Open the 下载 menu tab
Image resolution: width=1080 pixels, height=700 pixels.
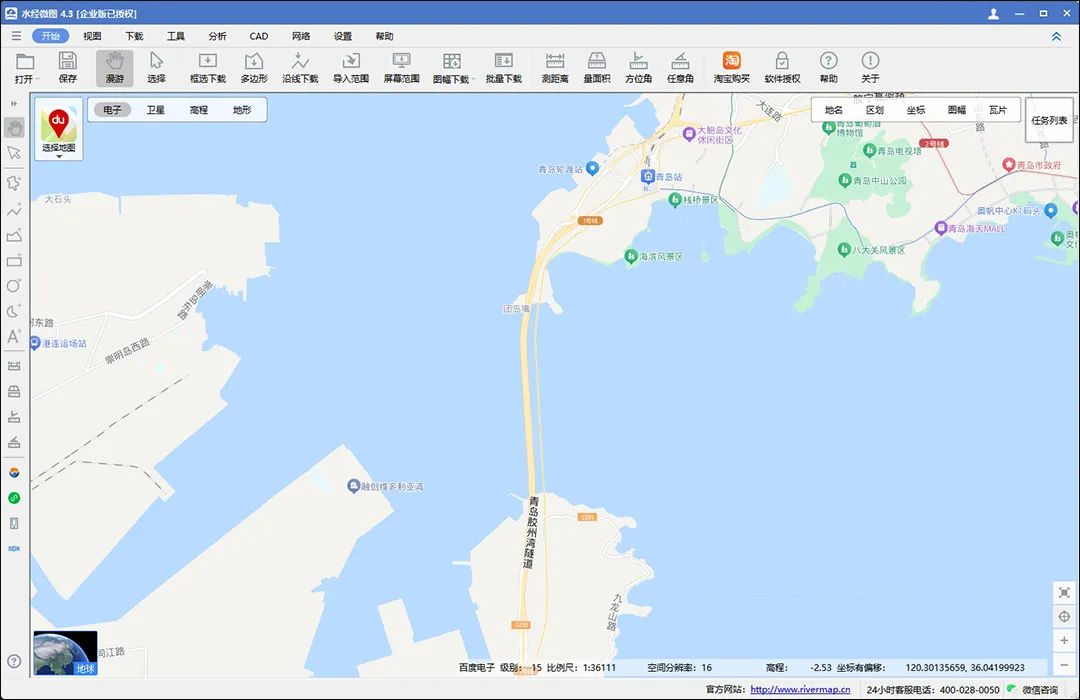(134, 36)
